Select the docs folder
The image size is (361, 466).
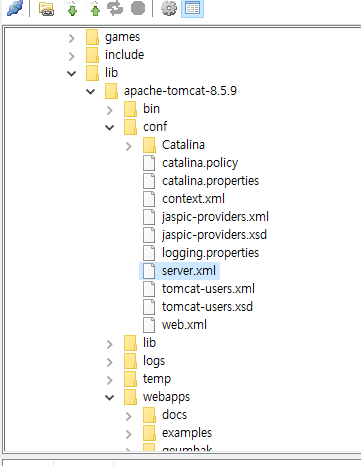click(x=174, y=415)
